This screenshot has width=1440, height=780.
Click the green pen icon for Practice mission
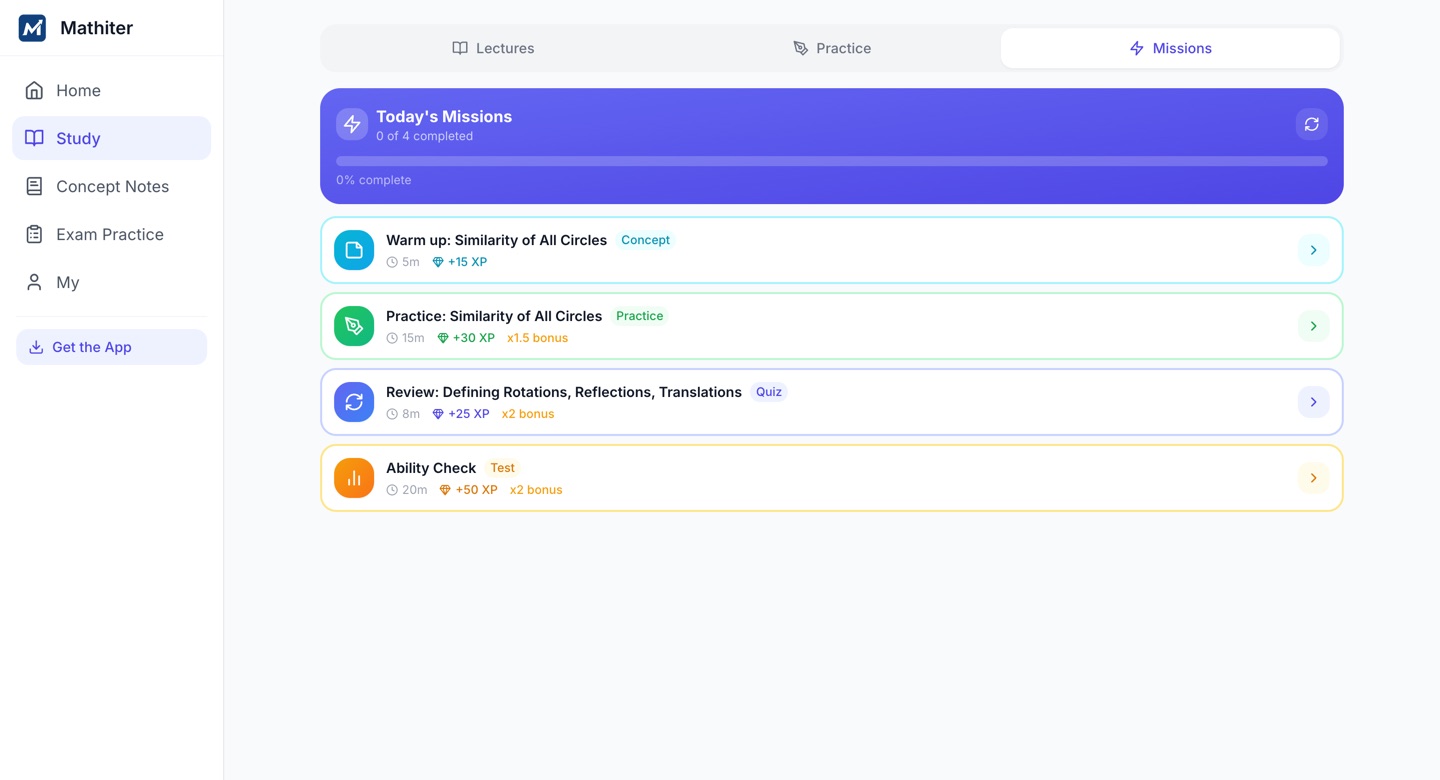point(354,326)
